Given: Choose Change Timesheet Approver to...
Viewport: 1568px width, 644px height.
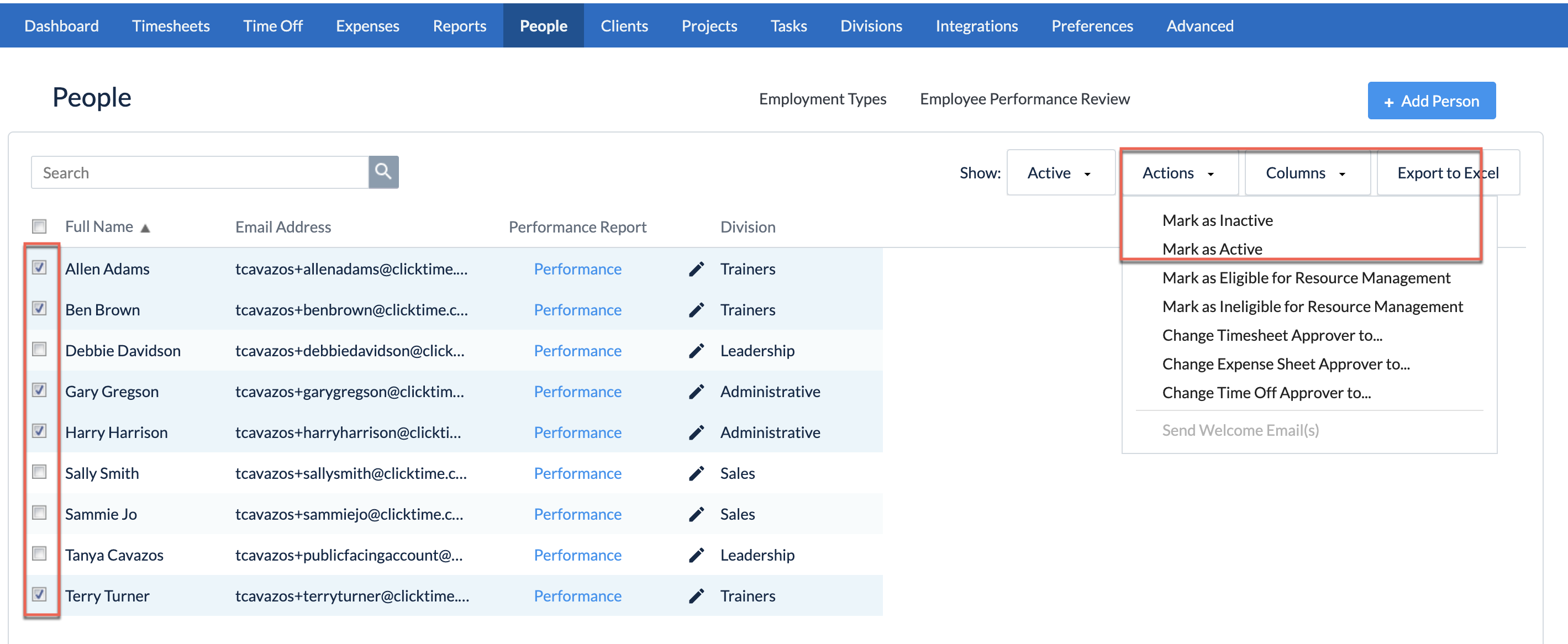Looking at the screenshot, I should (1272, 335).
